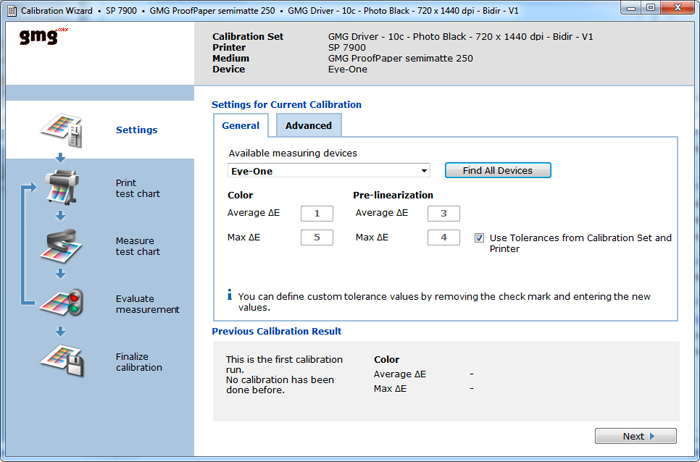Click the Previous Calibration Result heading
Viewport: 700px width, 462px height.
point(276,331)
